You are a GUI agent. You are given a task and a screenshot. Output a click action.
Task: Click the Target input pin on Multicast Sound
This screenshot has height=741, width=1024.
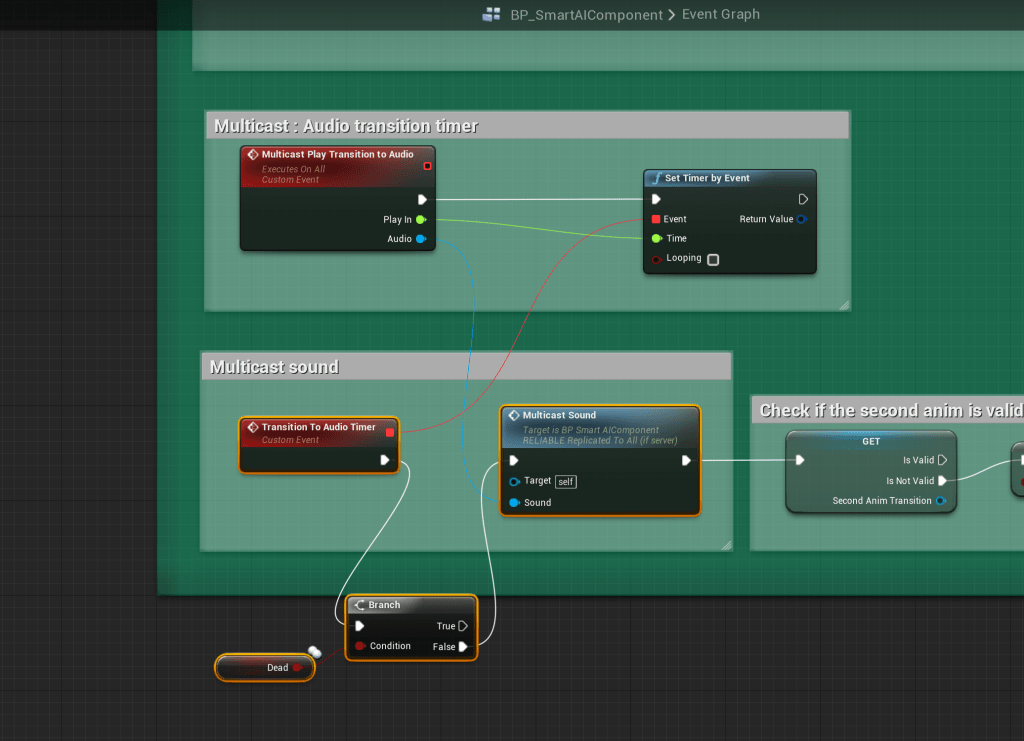[515, 482]
